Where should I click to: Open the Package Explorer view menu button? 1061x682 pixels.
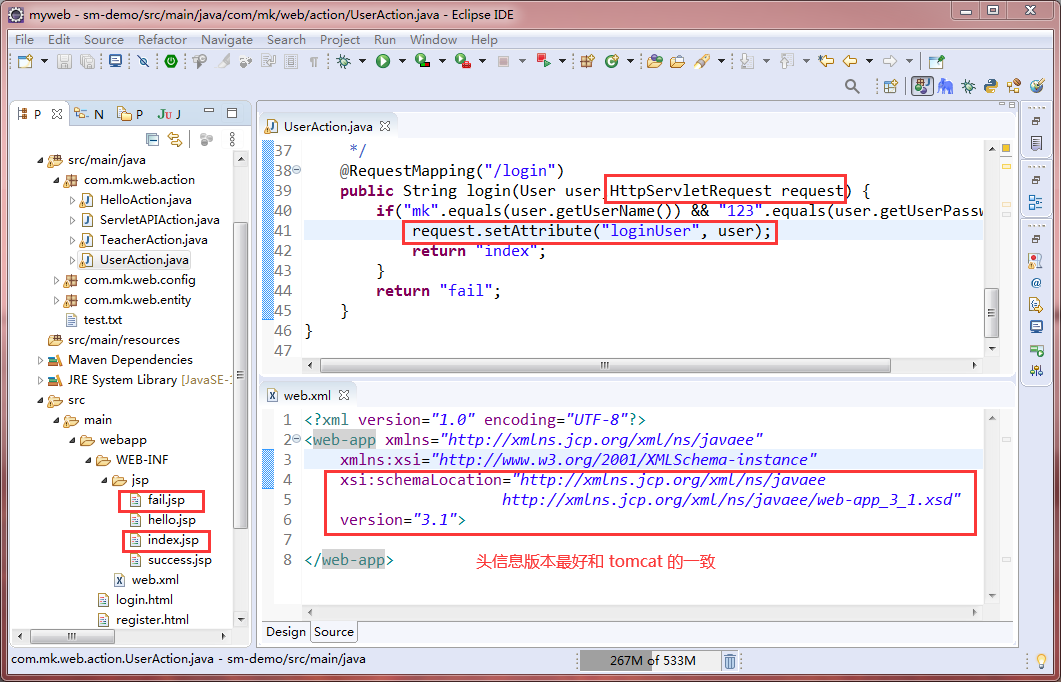(x=232, y=139)
